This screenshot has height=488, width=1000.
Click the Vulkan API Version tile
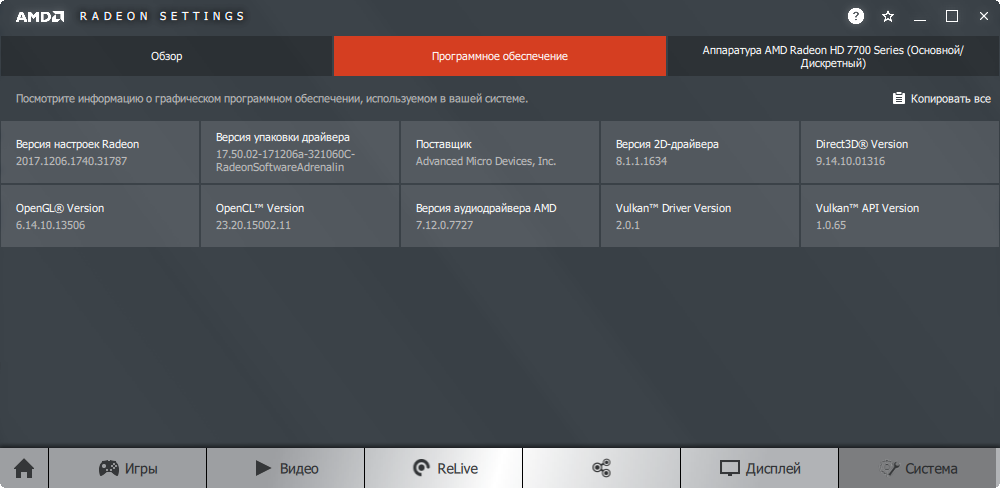coord(900,216)
